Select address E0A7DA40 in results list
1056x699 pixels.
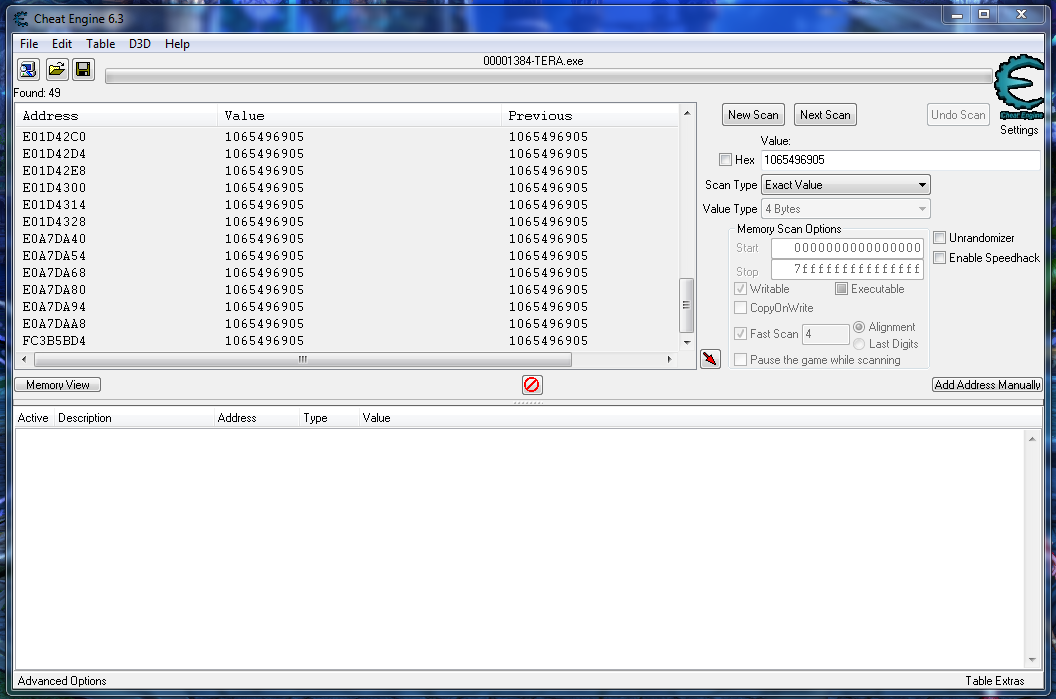(x=54, y=239)
